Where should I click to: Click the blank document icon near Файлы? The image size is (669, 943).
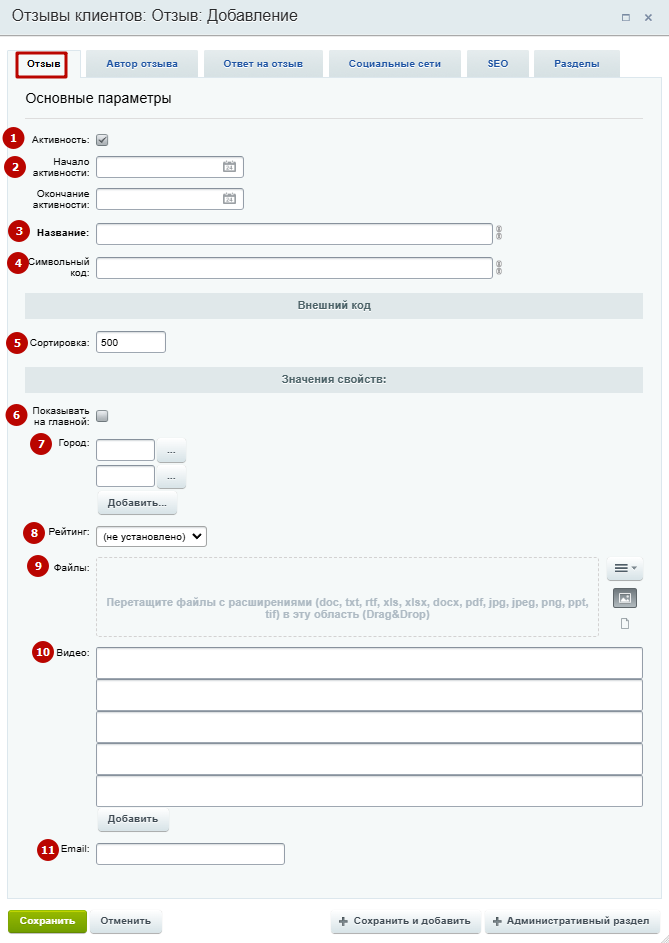coord(624,624)
